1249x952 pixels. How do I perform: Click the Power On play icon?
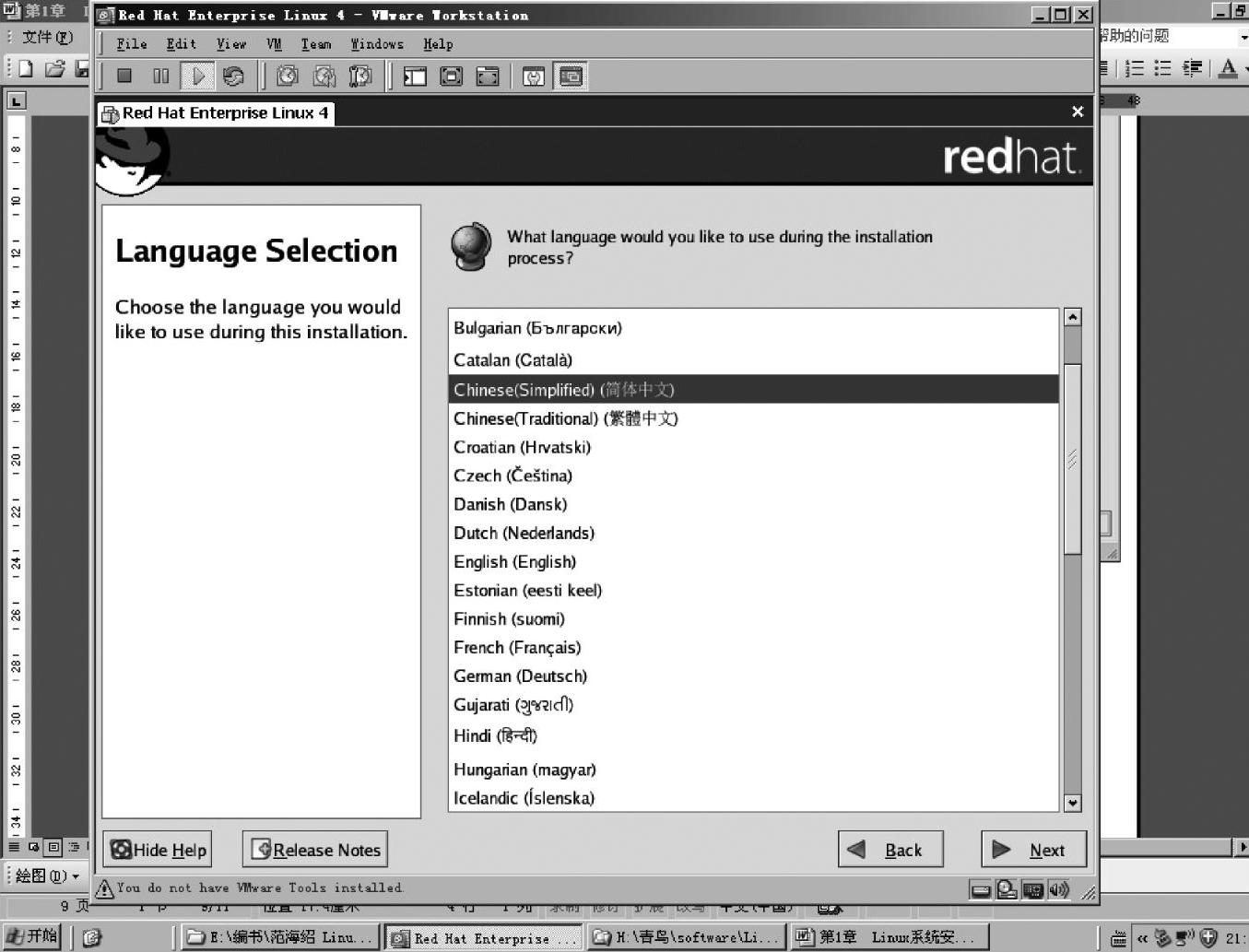click(x=197, y=76)
